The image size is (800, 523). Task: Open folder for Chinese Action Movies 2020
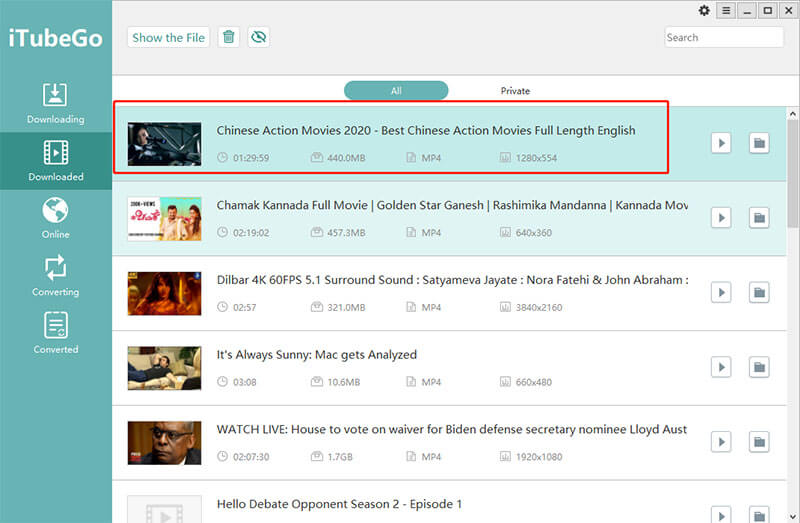(x=759, y=143)
